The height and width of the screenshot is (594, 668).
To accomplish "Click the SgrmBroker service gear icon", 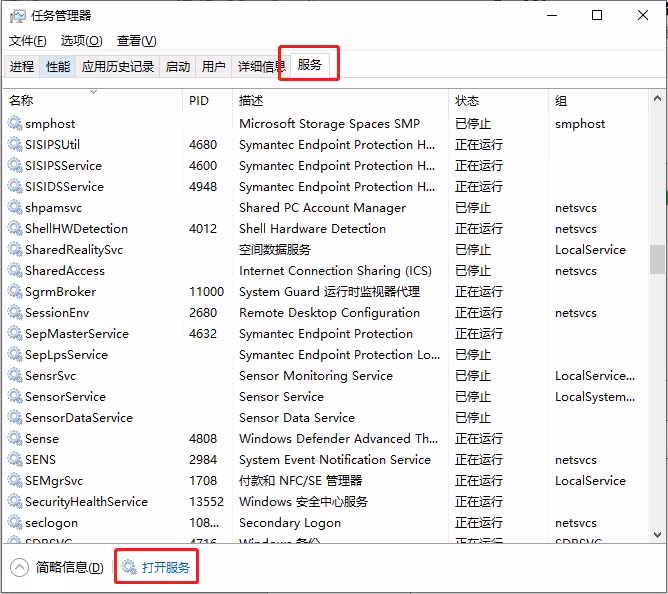I will point(14,292).
